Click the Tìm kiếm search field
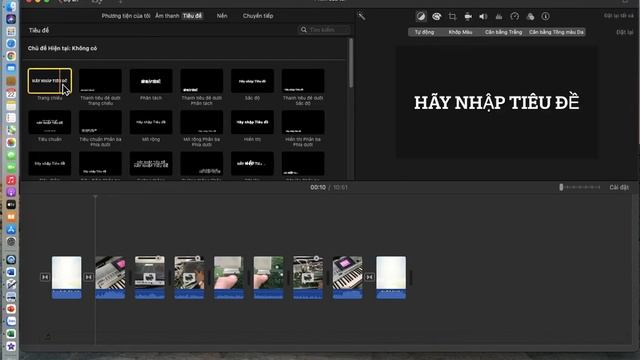640x360 pixels. [324, 30]
